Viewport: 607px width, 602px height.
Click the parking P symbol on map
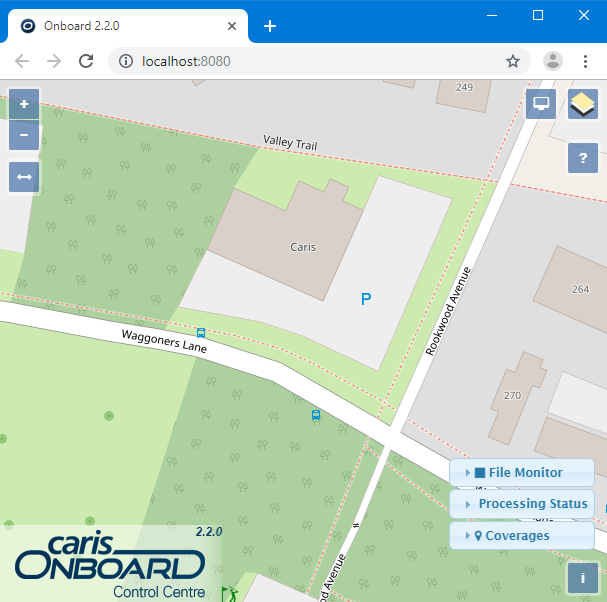366,299
